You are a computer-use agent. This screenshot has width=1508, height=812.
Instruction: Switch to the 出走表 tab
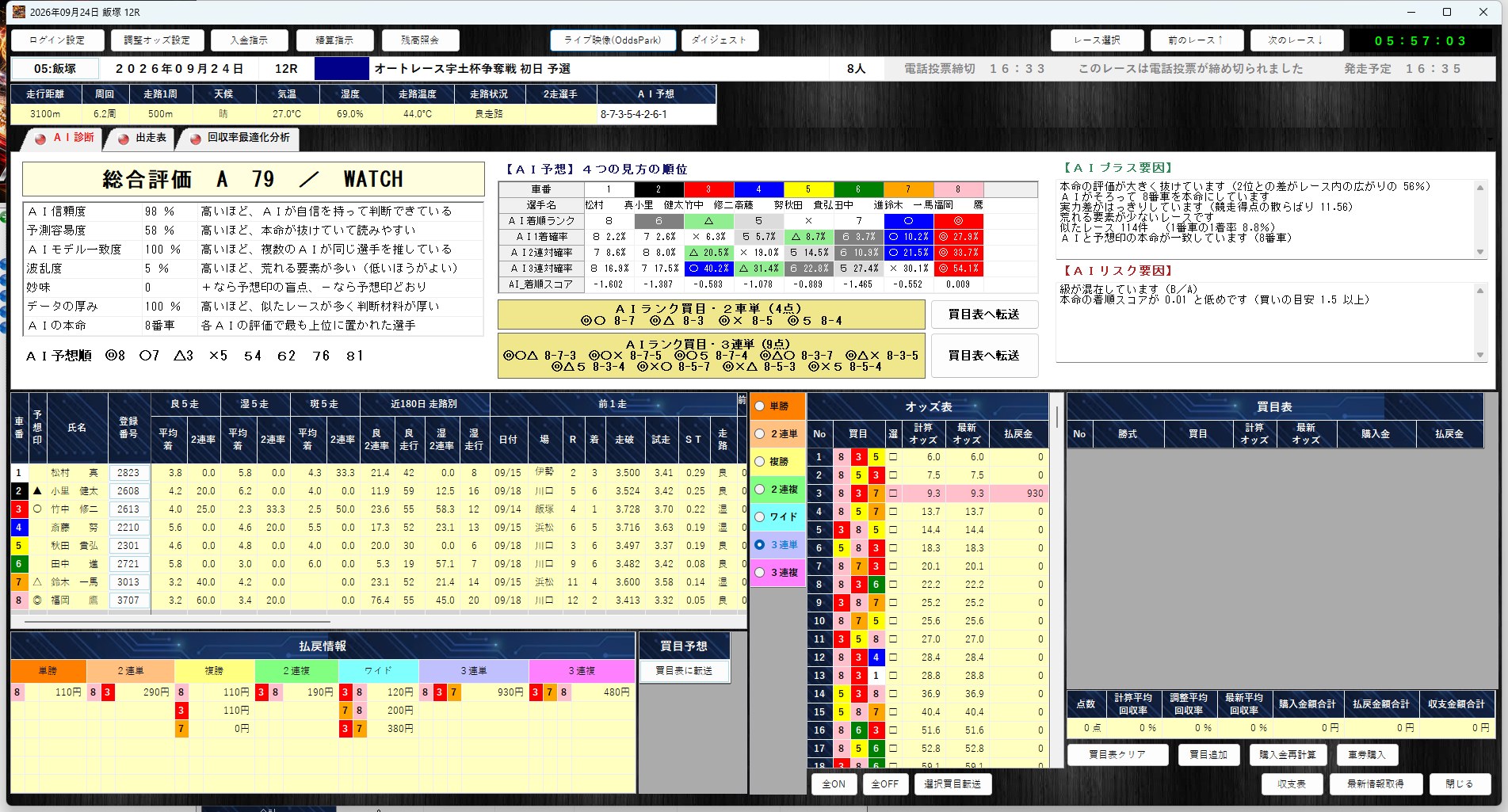tap(143, 139)
